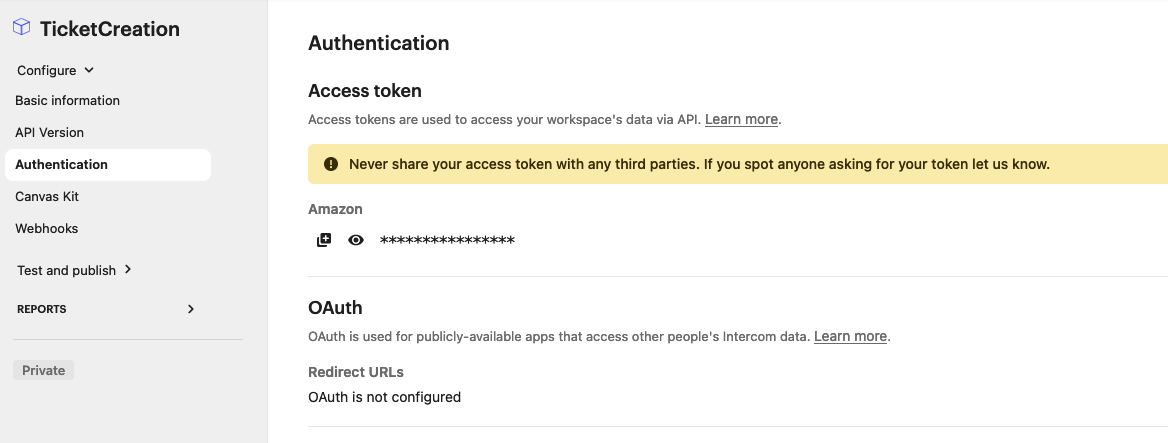Copy the Amazon access token
Image resolution: width=1168 pixels, height=443 pixels.
pos(324,240)
